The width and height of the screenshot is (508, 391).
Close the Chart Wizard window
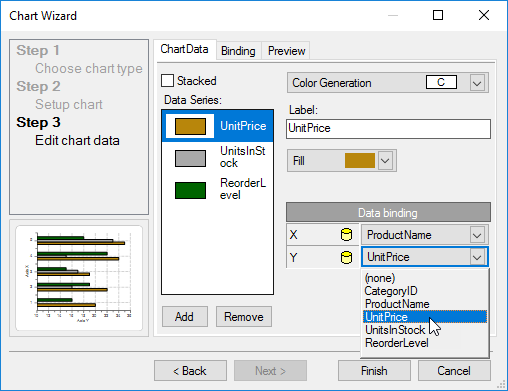point(484,15)
